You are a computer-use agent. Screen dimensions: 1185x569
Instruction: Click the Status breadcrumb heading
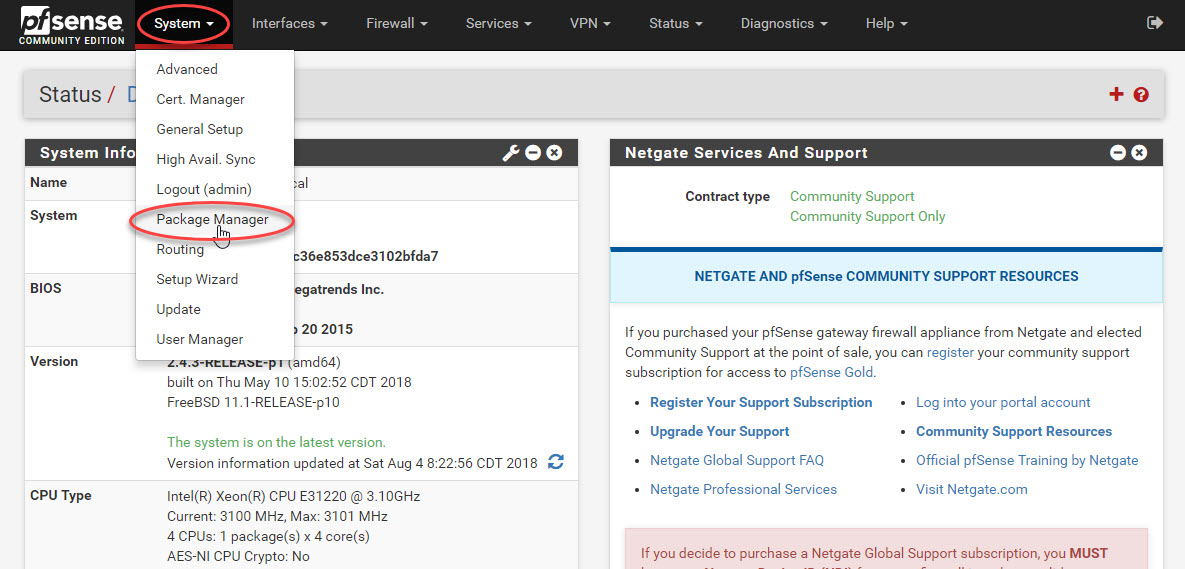tap(70, 95)
